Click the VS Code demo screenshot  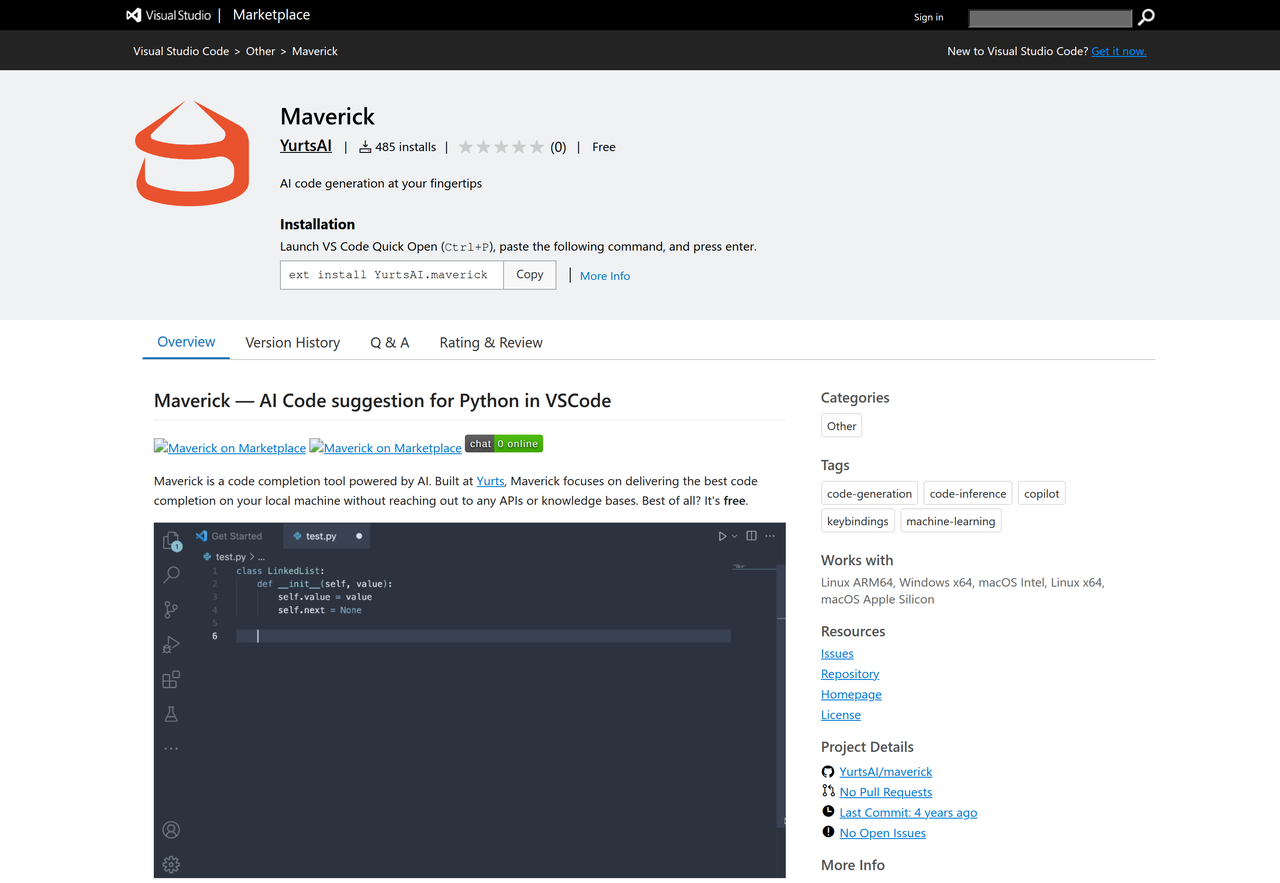(x=470, y=700)
